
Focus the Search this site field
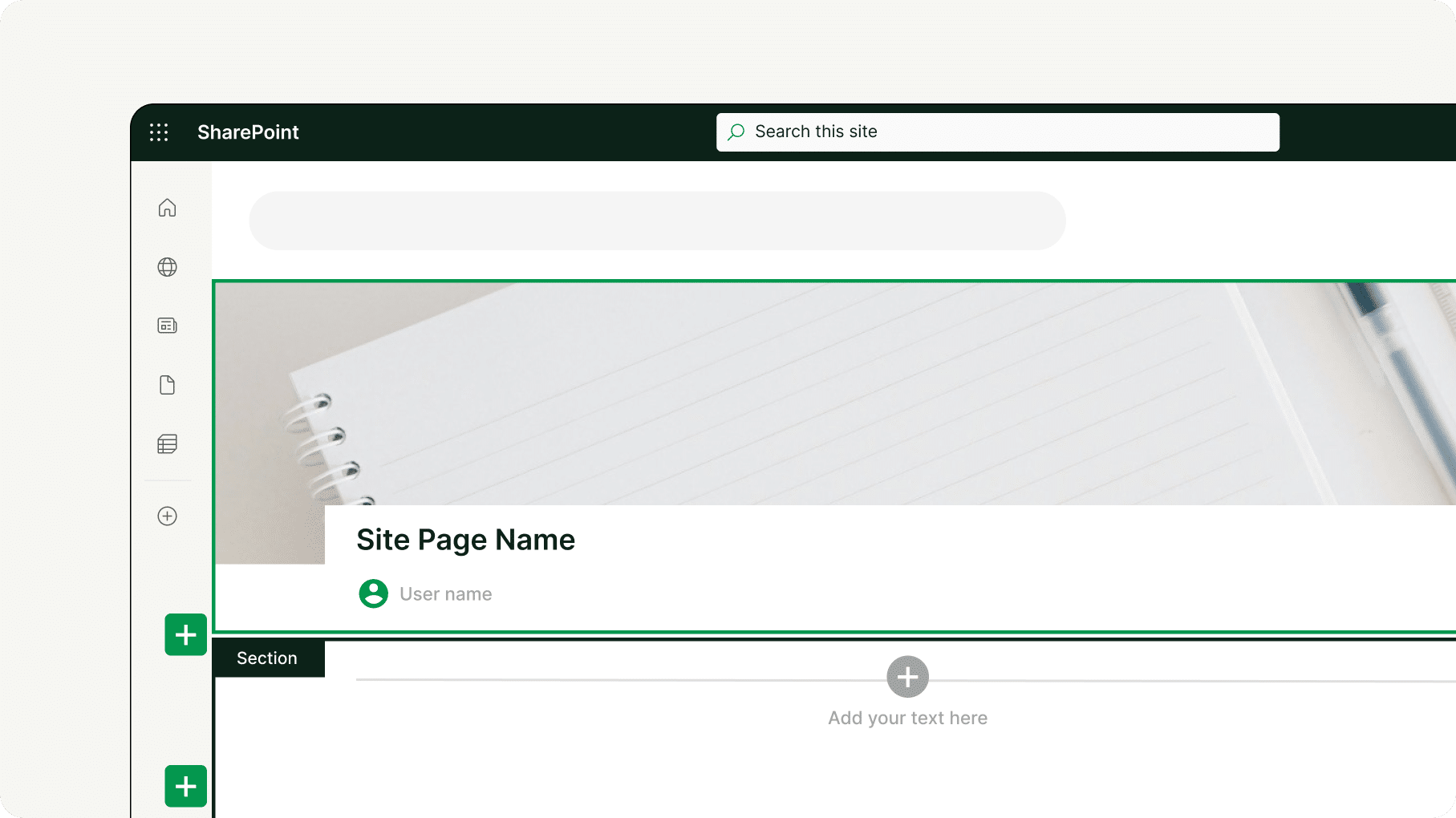997,132
